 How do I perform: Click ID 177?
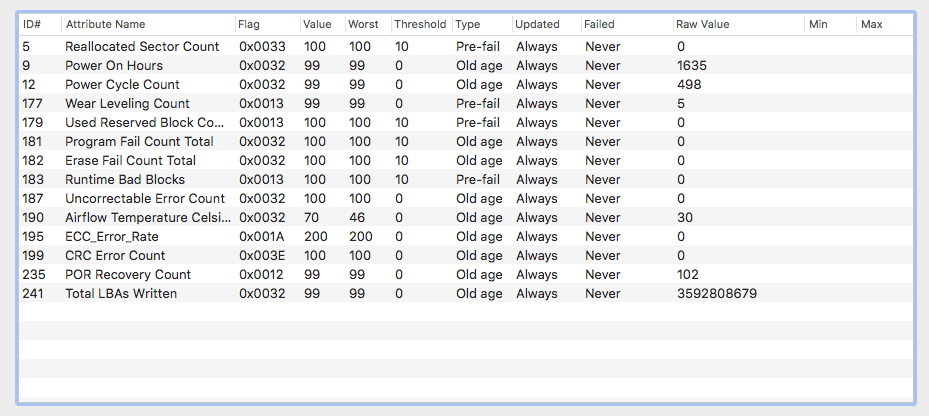coord(30,103)
